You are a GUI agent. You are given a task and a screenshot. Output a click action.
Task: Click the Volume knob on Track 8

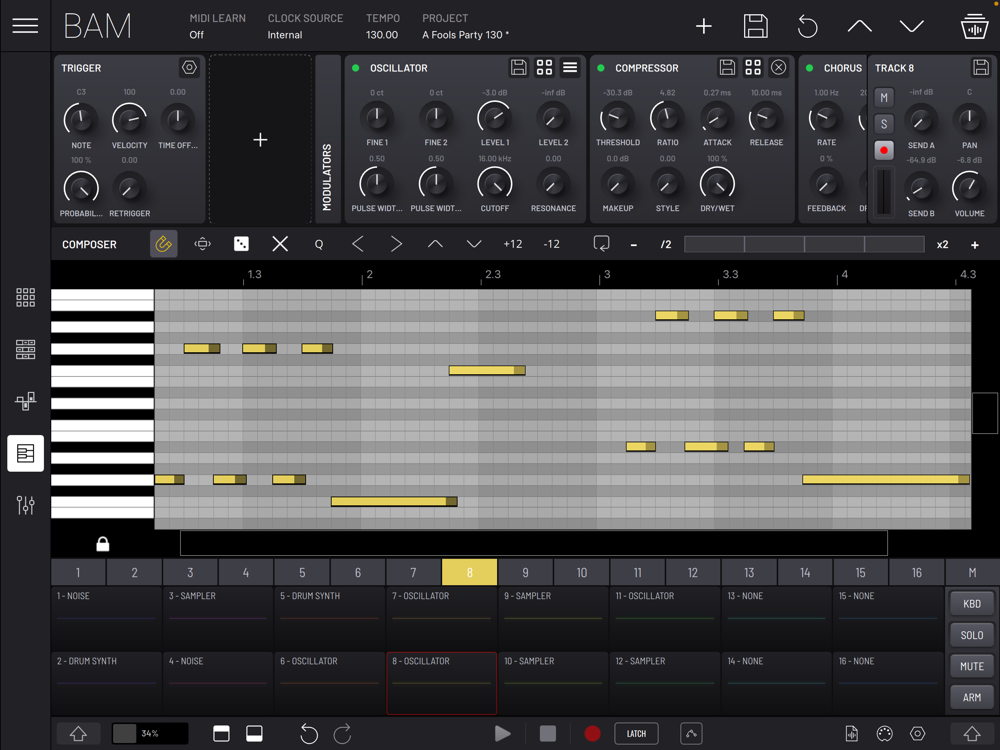pos(968,187)
